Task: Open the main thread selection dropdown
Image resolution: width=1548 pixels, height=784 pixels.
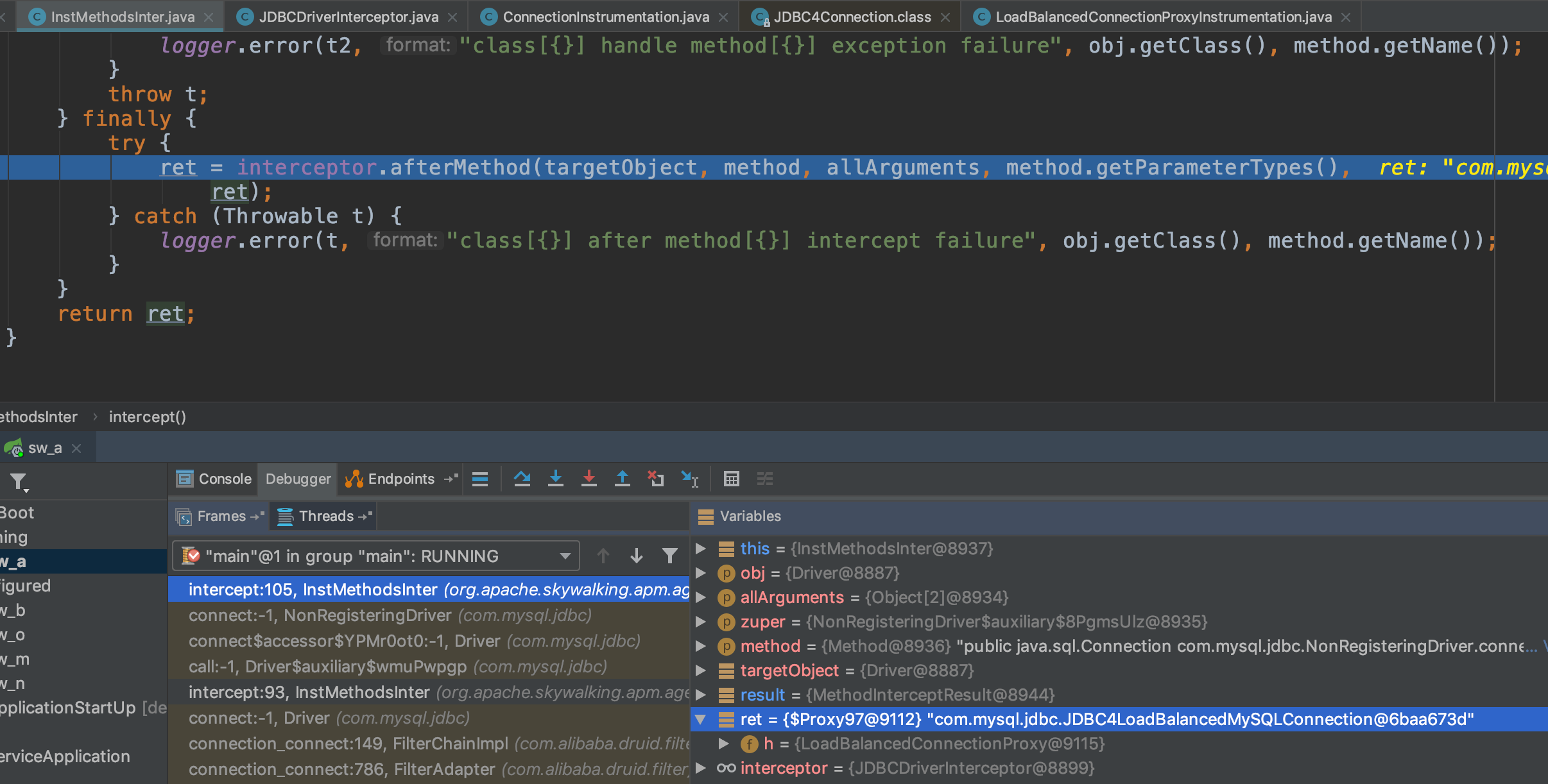Action: click(565, 556)
